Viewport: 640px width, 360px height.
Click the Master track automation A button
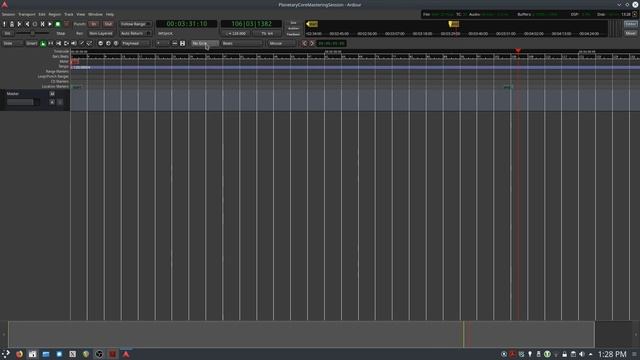click(52, 102)
